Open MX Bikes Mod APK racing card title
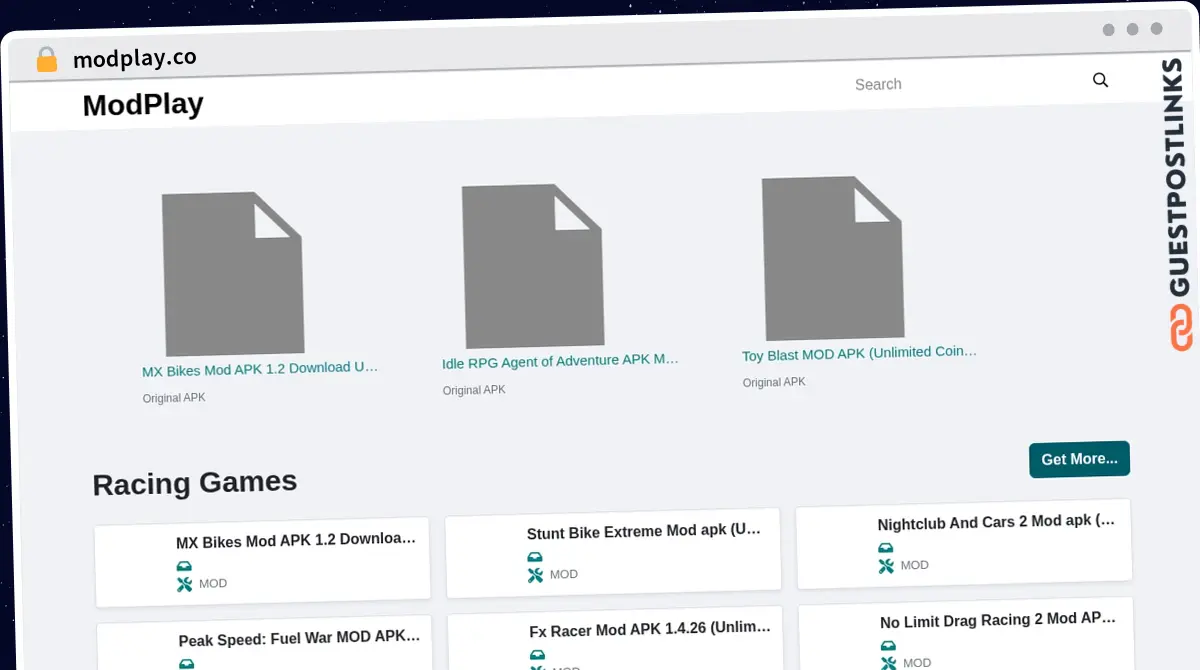 (296, 540)
